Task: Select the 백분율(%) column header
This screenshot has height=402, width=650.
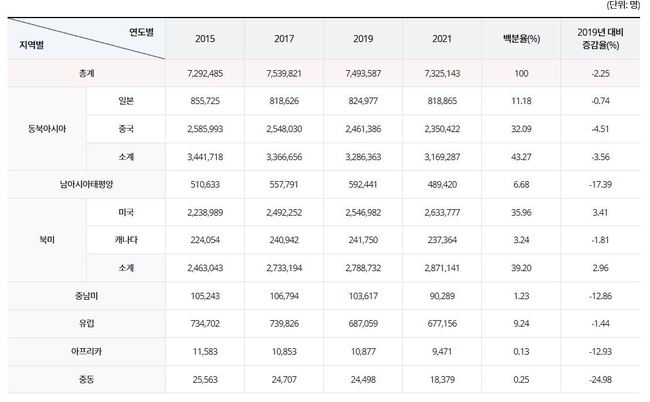Action: click(521, 38)
